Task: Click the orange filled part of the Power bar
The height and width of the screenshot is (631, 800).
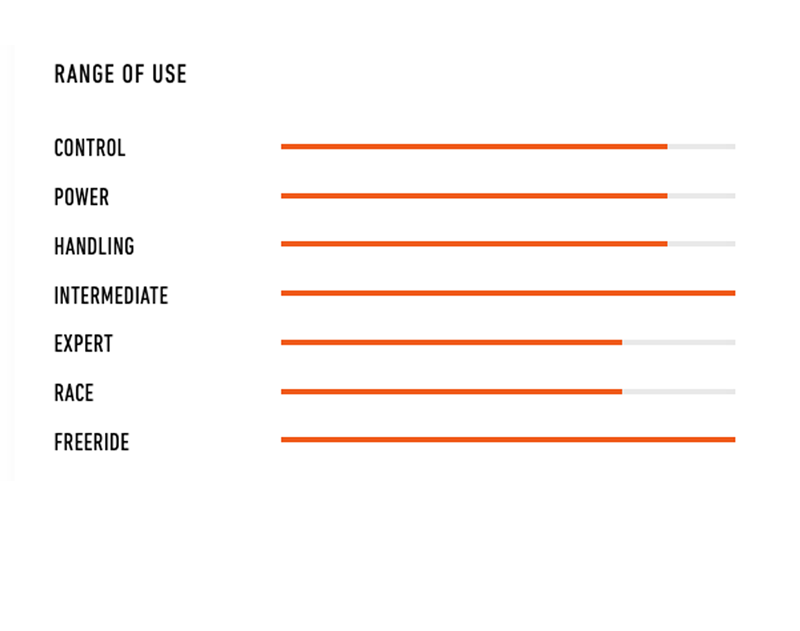Action: pos(474,196)
